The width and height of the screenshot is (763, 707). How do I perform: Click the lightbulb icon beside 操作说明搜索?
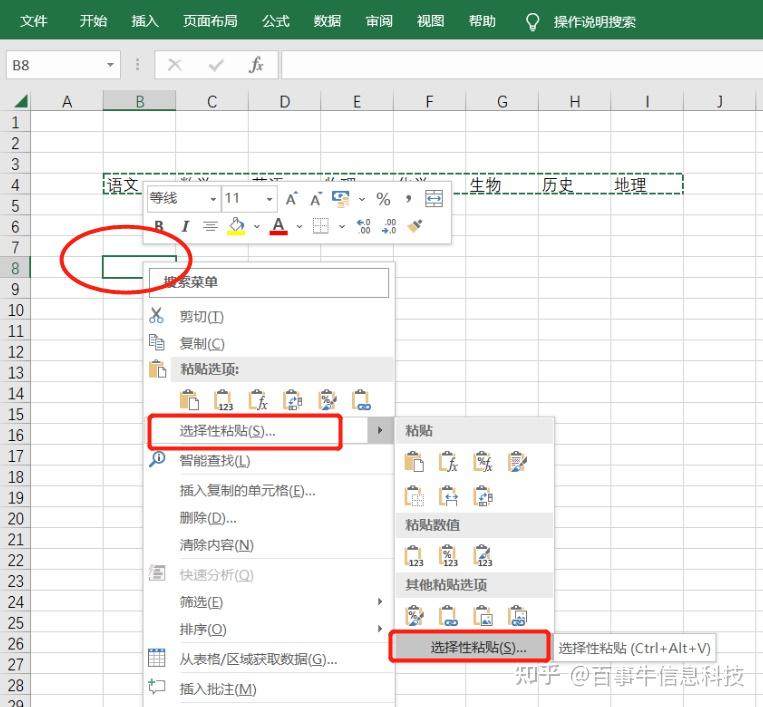532,21
